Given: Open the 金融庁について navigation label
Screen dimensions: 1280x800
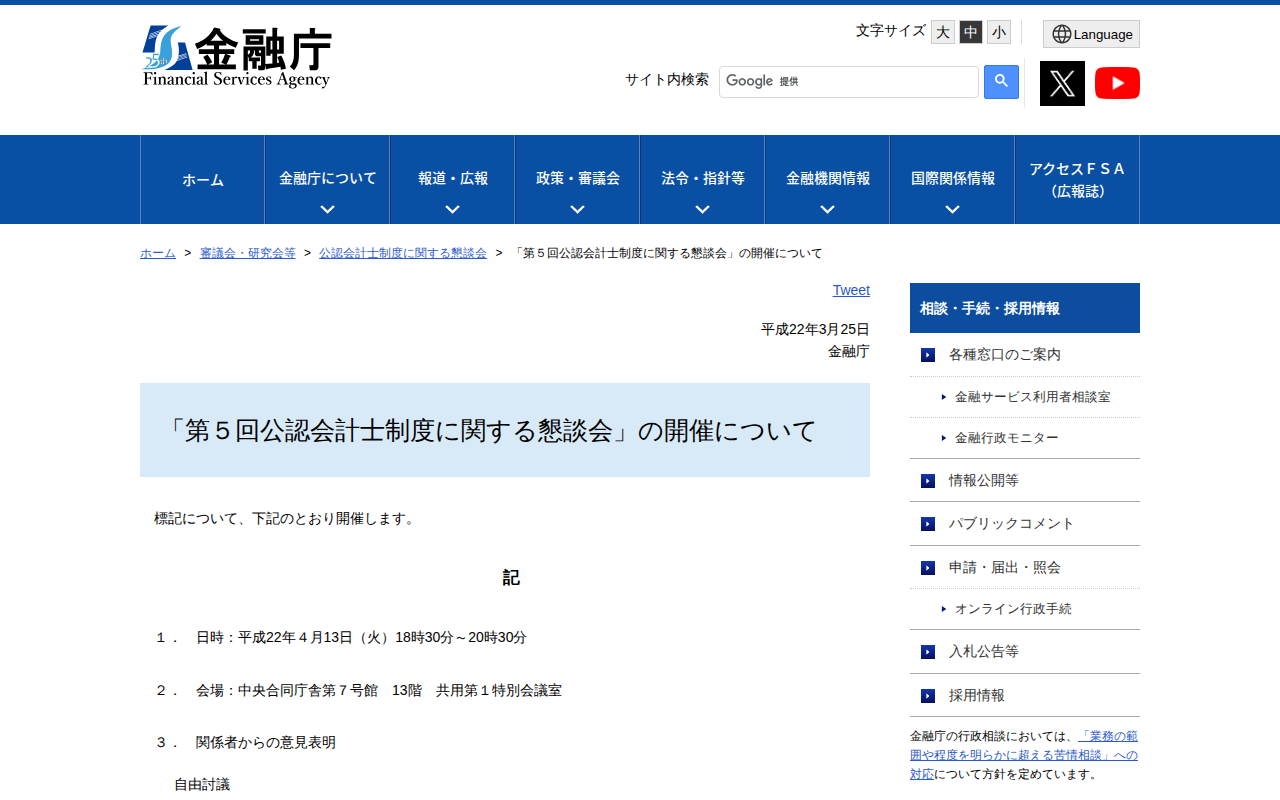Looking at the screenshot, I should 328,178.
